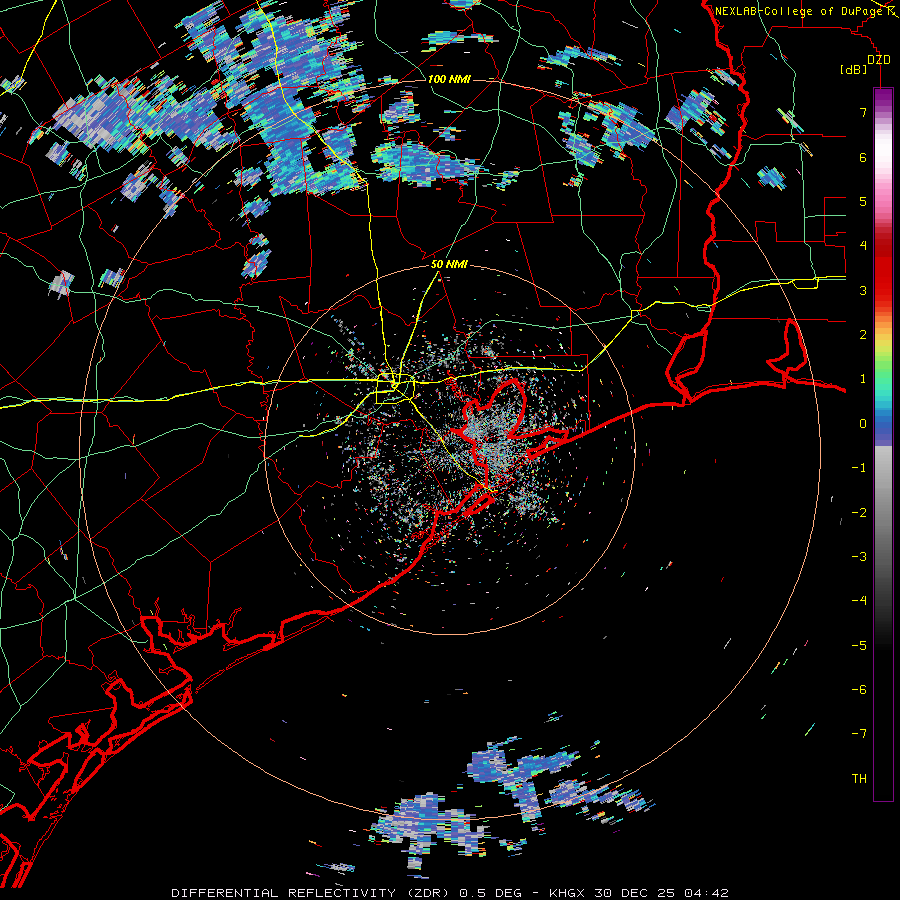The width and height of the screenshot is (900, 900).
Task: Click the "DIFFERENTIAL REFLECTIVITY" caption text
Action: tap(283, 893)
